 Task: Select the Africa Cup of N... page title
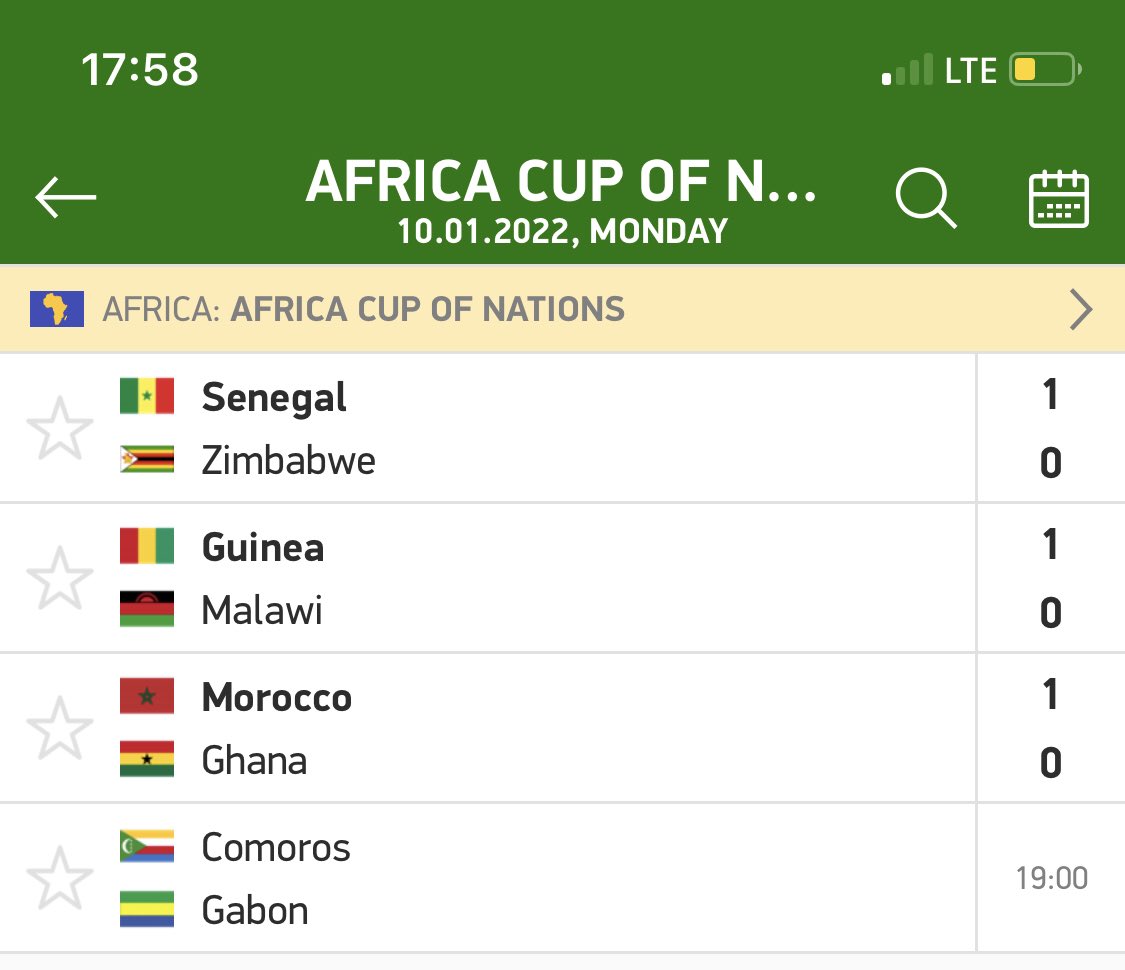point(561,181)
